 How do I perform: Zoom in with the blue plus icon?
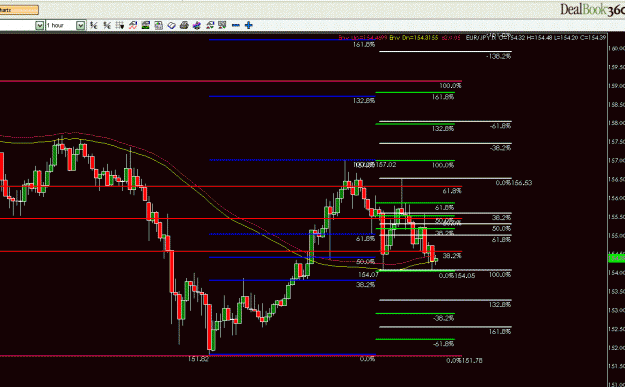(x=248, y=25)
